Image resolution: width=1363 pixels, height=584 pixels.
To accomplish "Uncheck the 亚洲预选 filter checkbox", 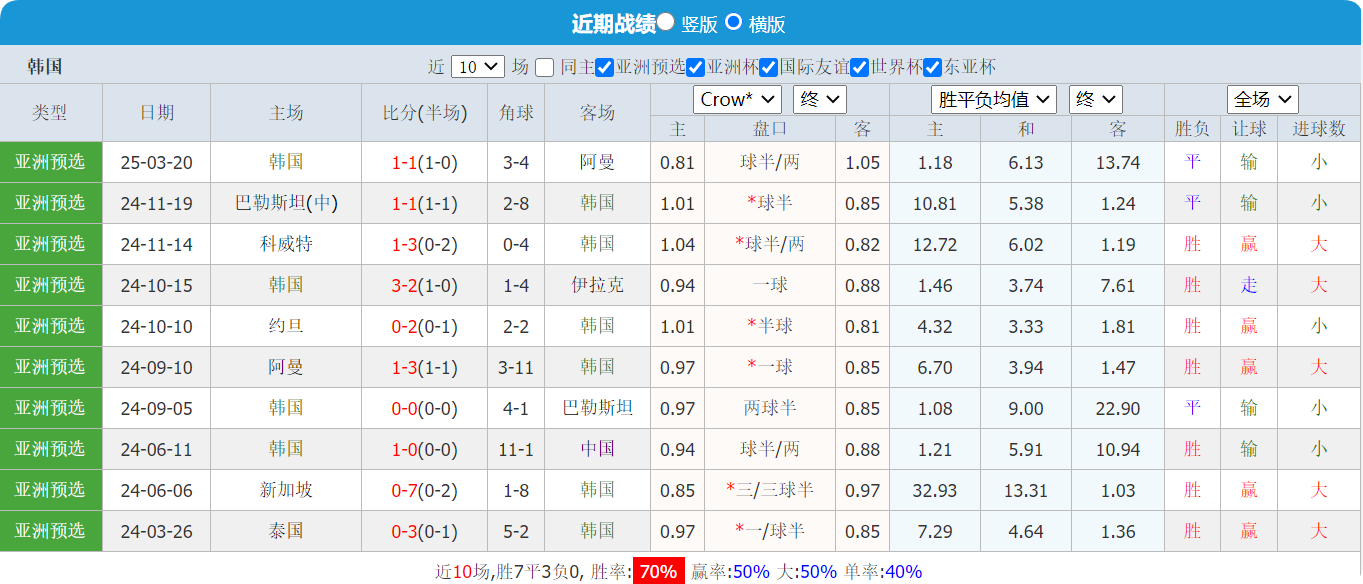I will pos(606,69).
